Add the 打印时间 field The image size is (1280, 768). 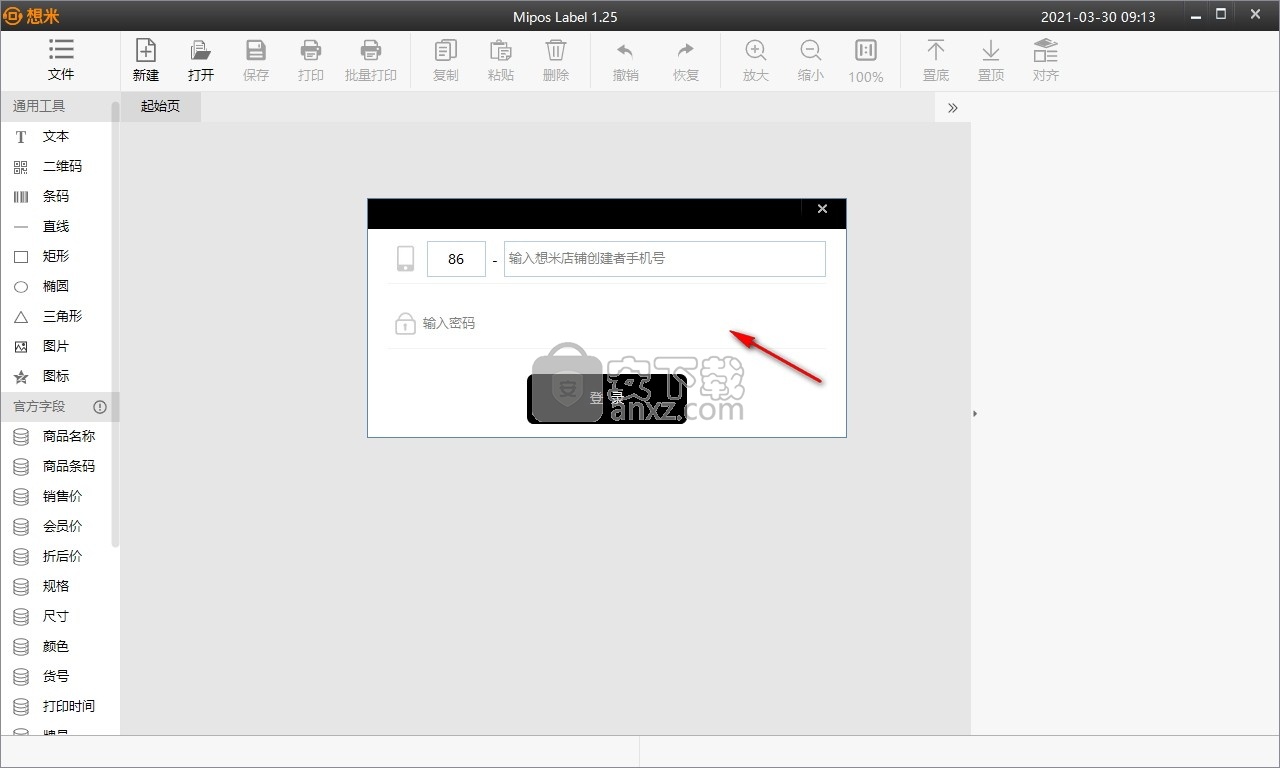pyautogui.click(x=56, y=706)
